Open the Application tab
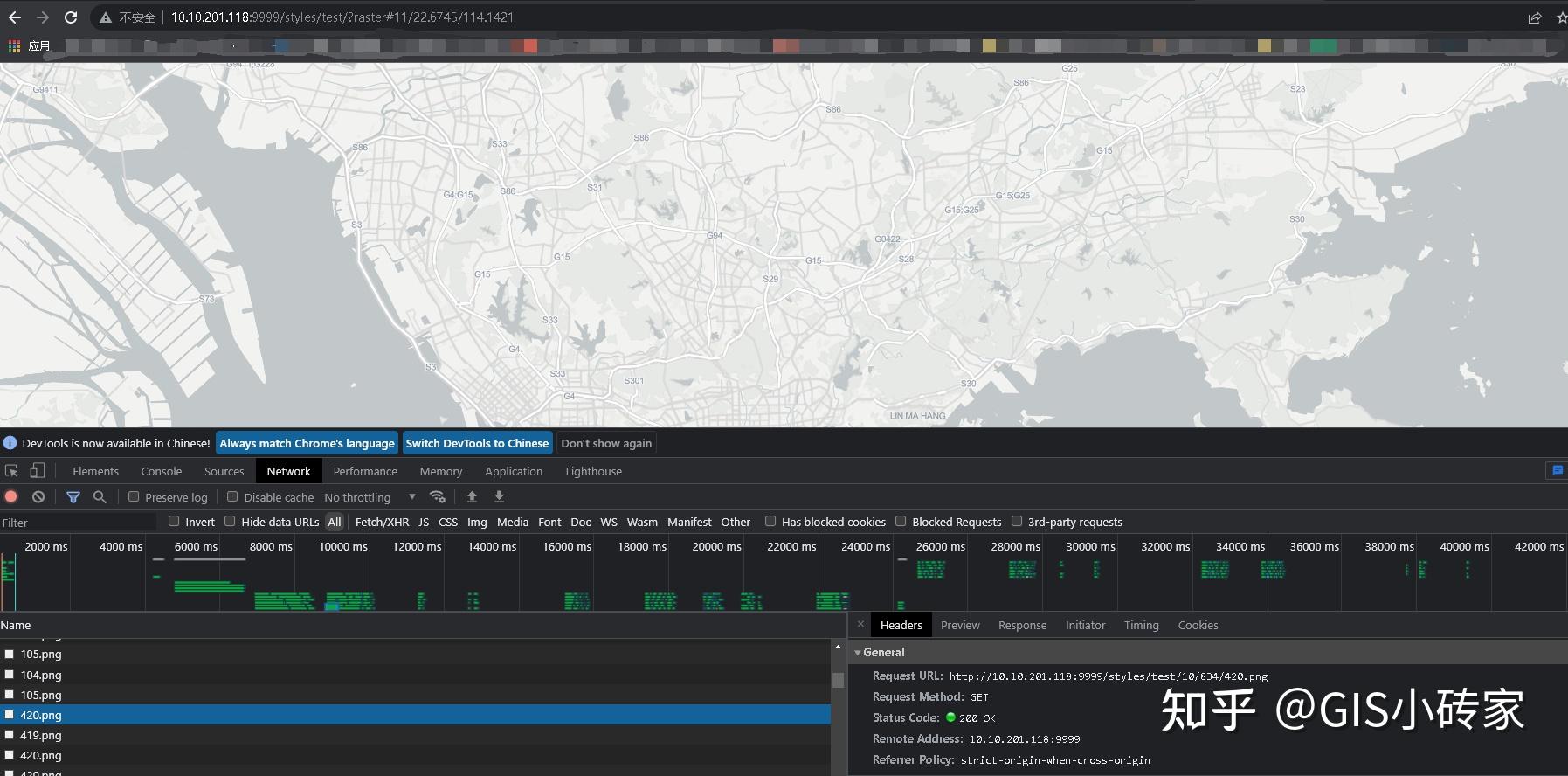The width and height of the screenshot is (1568, 776). [514, 471]
